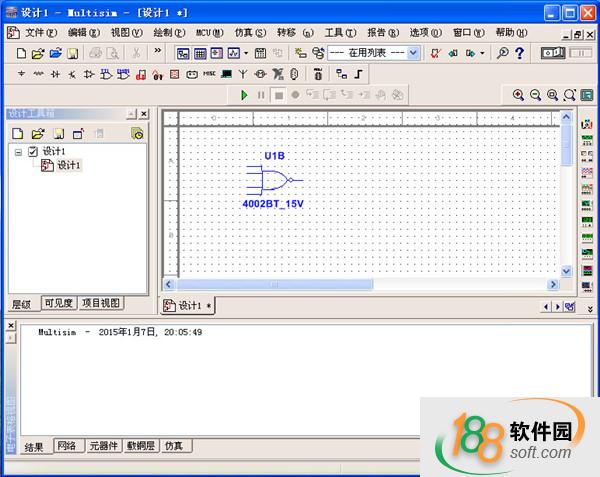Click the zoom in magnifier icon

coord(518,95)
